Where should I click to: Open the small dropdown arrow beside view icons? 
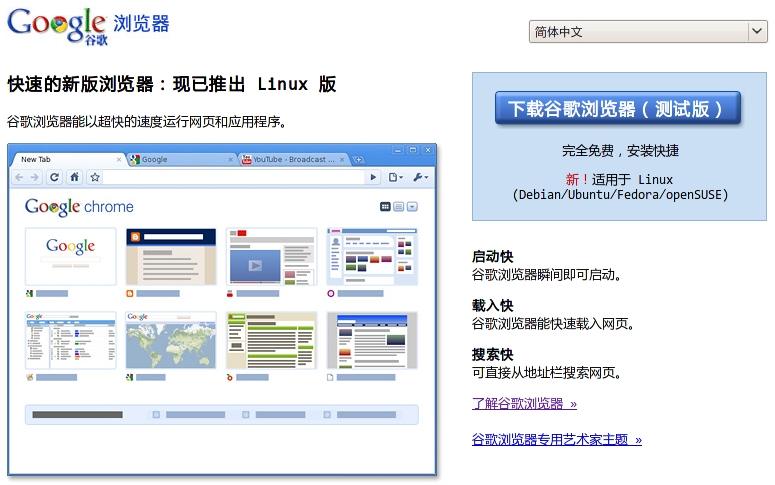[x=412, y=207]
